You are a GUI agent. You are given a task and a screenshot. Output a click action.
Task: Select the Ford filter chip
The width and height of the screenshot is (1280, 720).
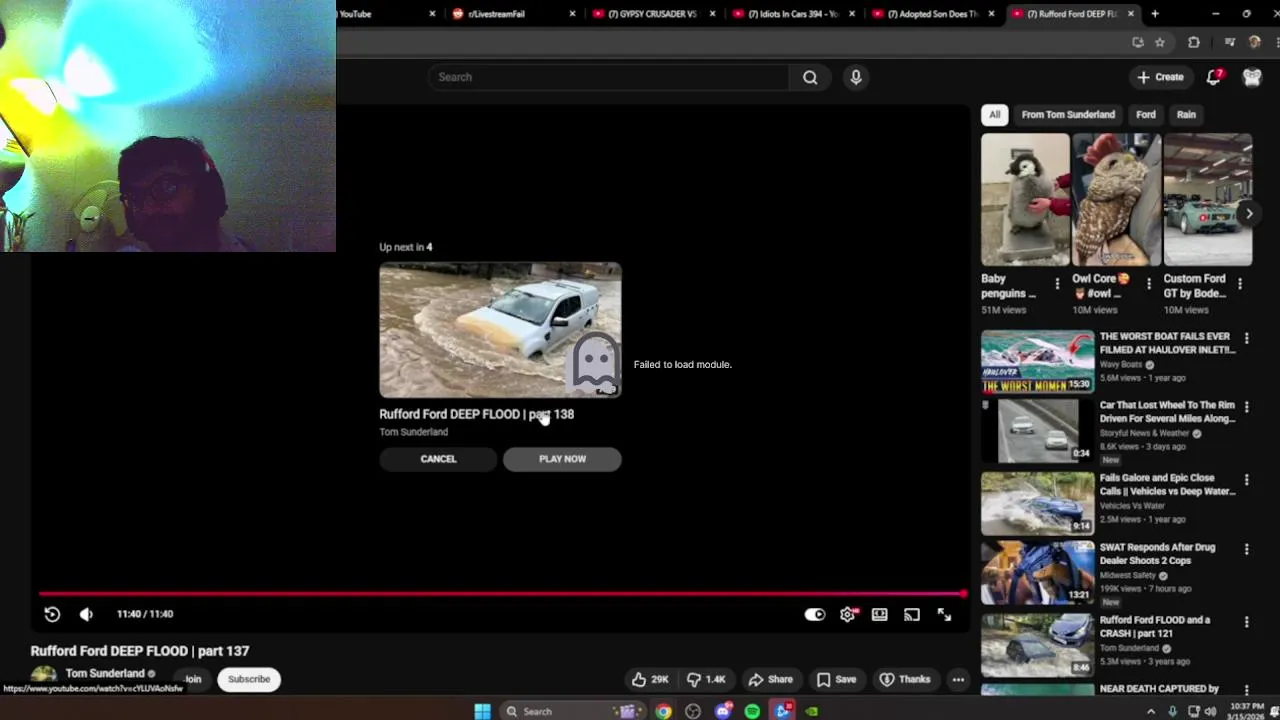click(1146, 114)
